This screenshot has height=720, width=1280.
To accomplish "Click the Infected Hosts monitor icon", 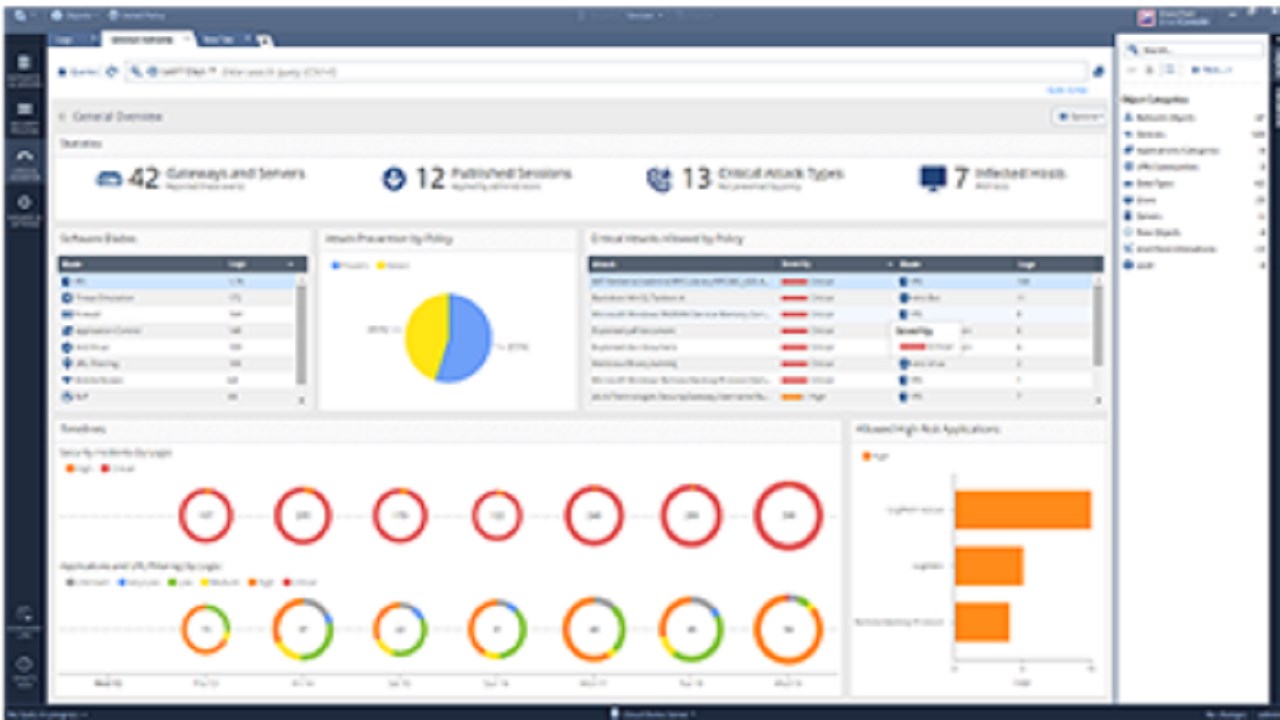I will click(x=932, y=179).
